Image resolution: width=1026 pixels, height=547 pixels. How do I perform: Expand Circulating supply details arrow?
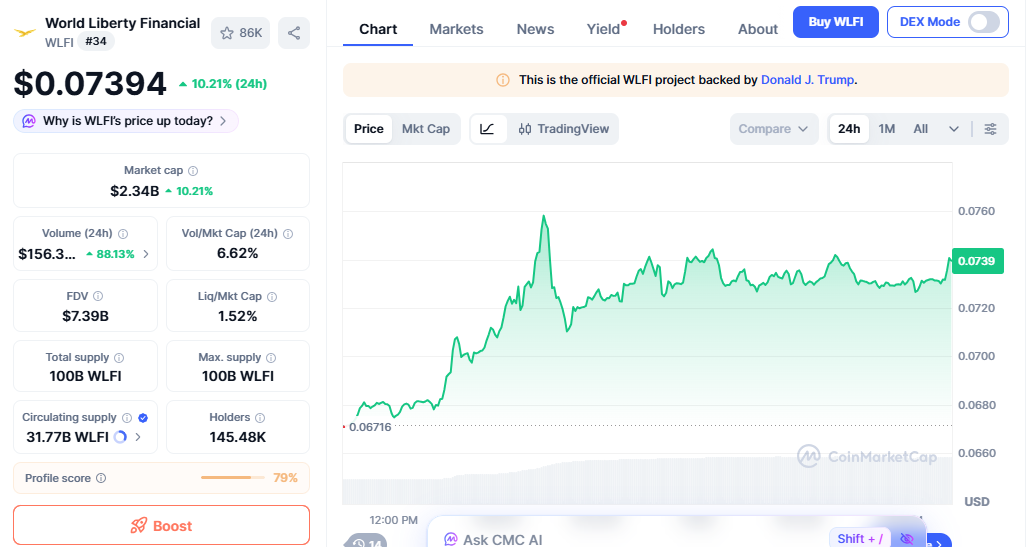click(137, 436)
